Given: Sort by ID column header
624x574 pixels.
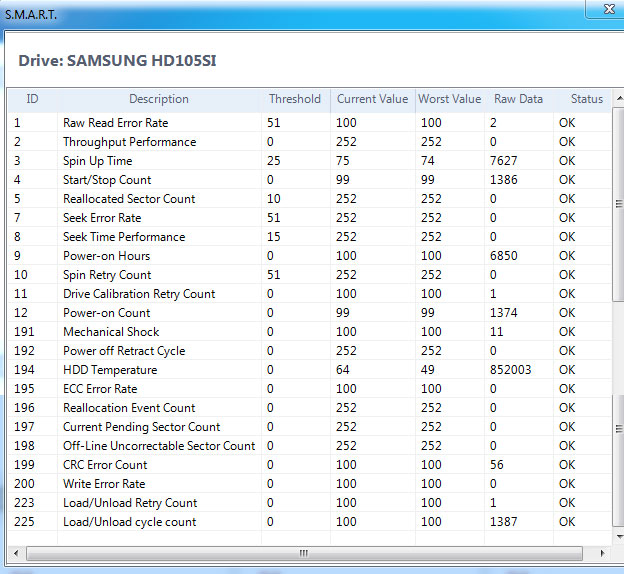Looking at the screenshot, I should tap(32, 99).
